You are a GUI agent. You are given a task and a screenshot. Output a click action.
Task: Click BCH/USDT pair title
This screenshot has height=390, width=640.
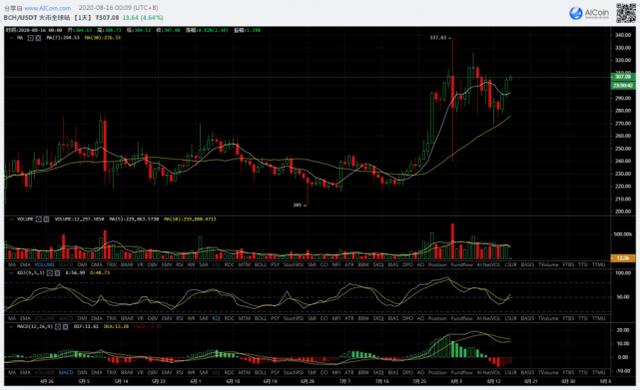click(x=21, y=18)
